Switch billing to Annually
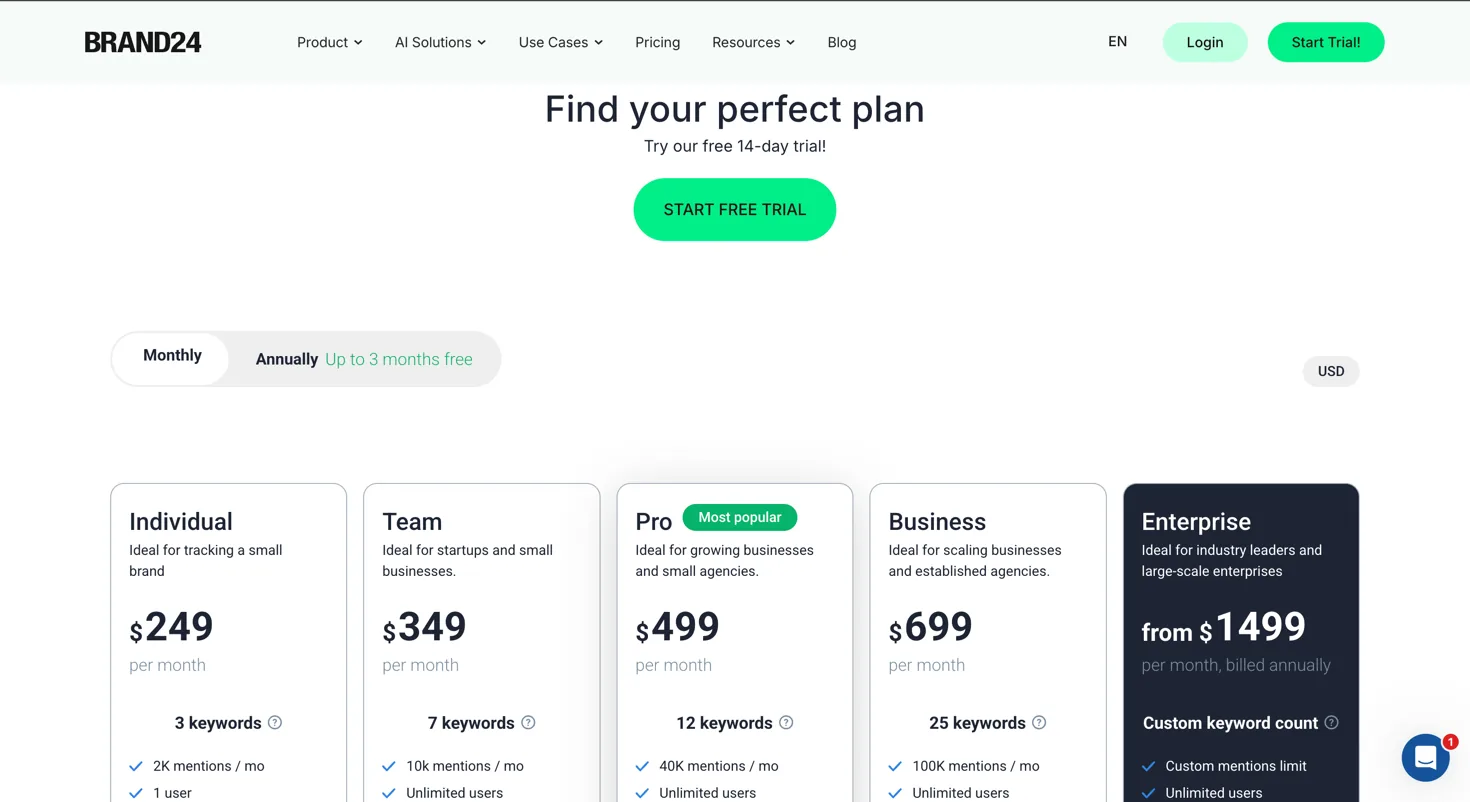Viewport: 1470px width, 802px height. pyautogui.click(x=364, y=359)
